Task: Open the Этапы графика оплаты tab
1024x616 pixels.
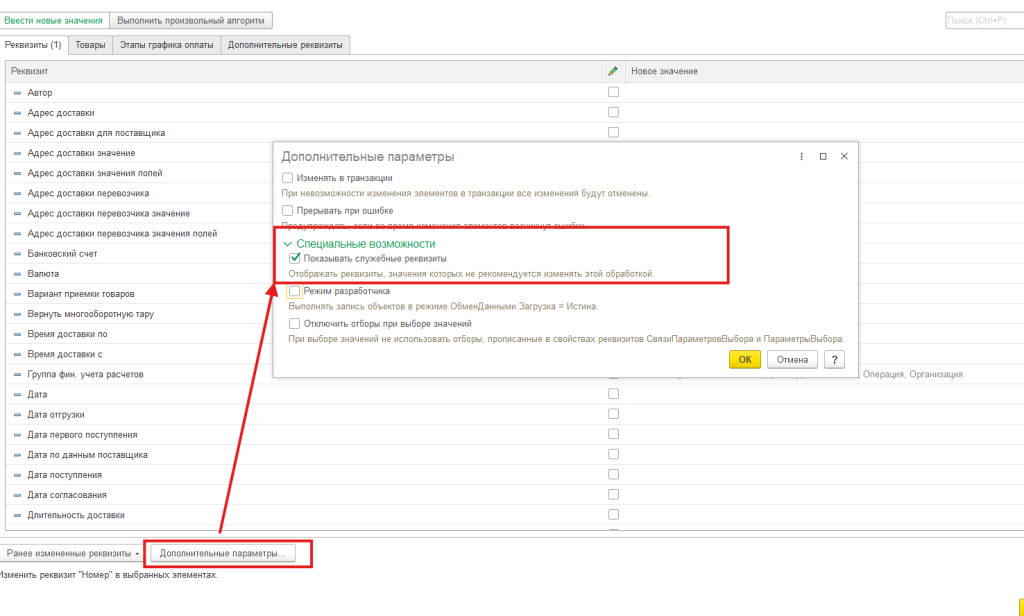Action: coord(166,45)
